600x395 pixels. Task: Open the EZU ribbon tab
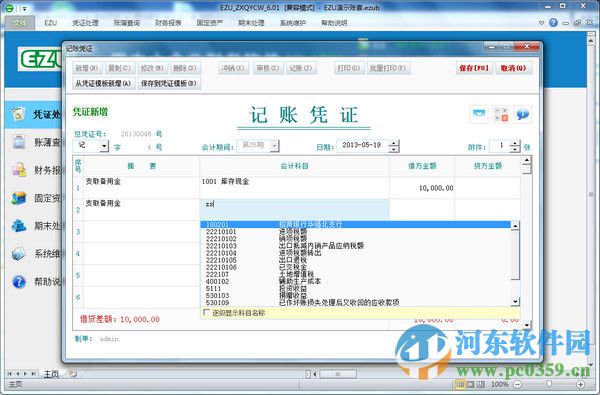click(51, 23)
